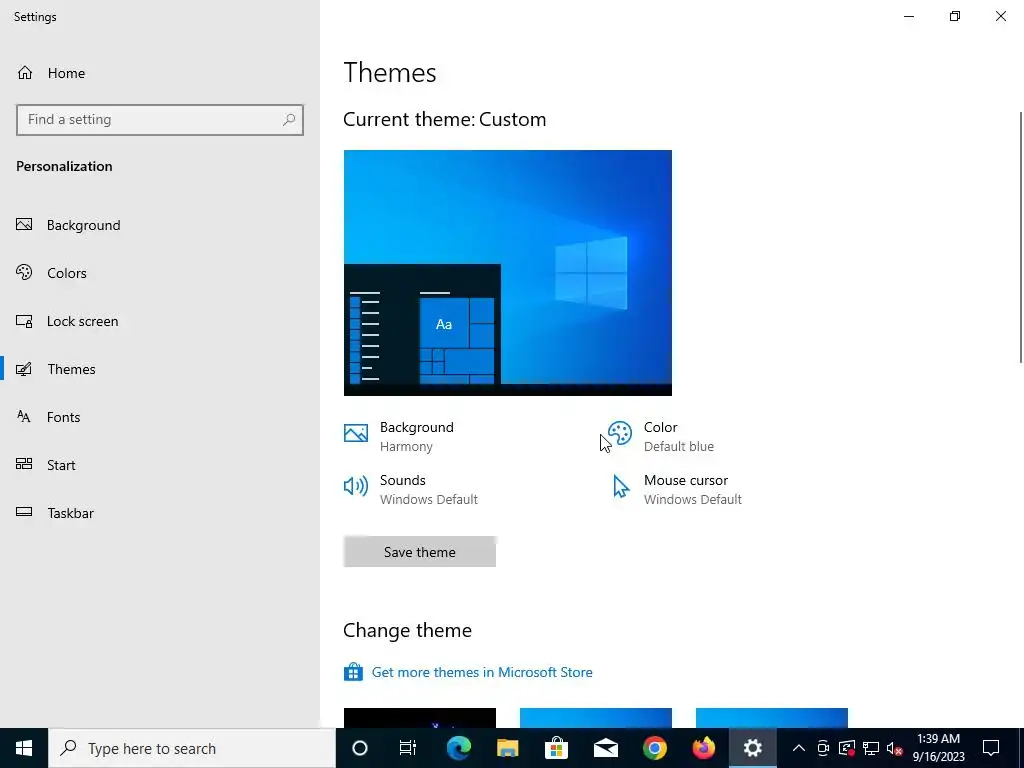Click the current theme preview image
The height and width of the screenshot is (768, 1024).
coord(507,273)
